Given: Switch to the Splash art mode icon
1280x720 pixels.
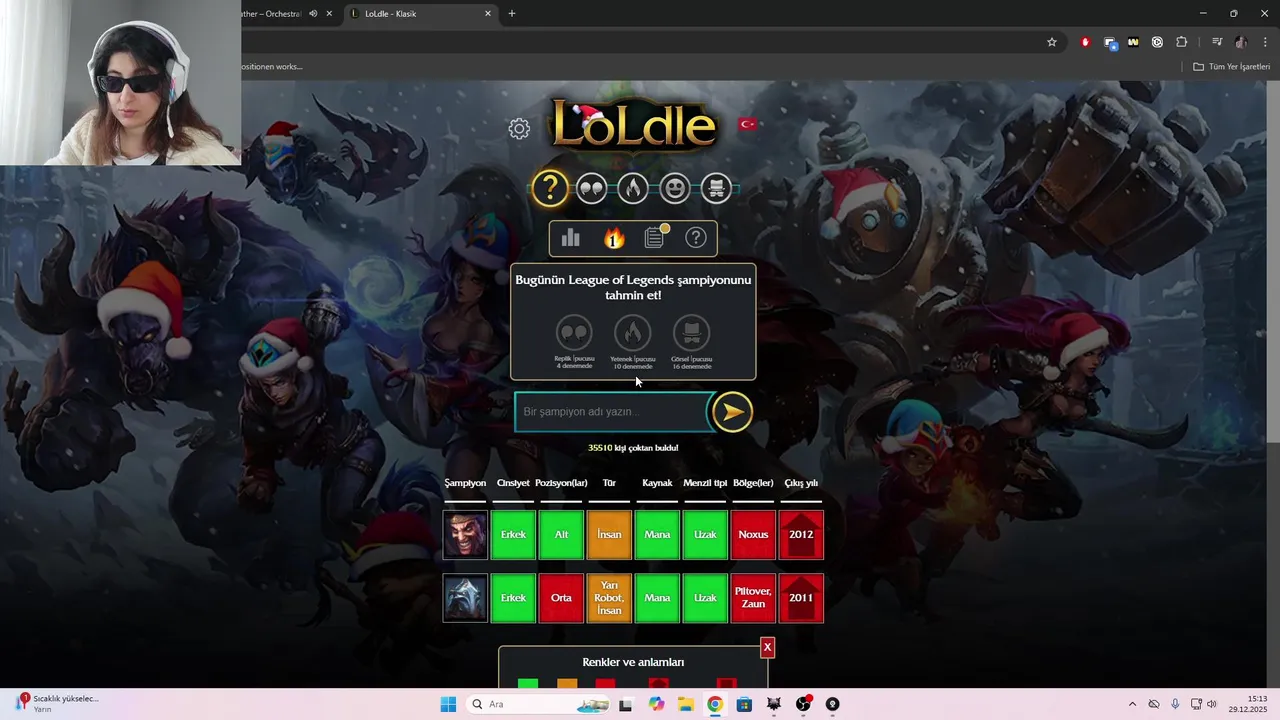Looking at the screenshot, I should pyautogui.click(x=716, y=188).
